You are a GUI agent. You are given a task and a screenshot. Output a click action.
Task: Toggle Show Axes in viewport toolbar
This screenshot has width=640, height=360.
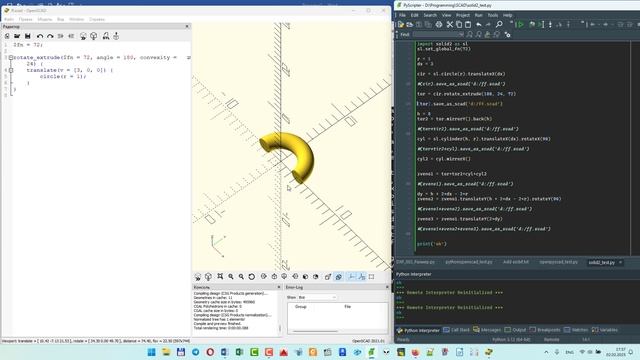(352, 277)
